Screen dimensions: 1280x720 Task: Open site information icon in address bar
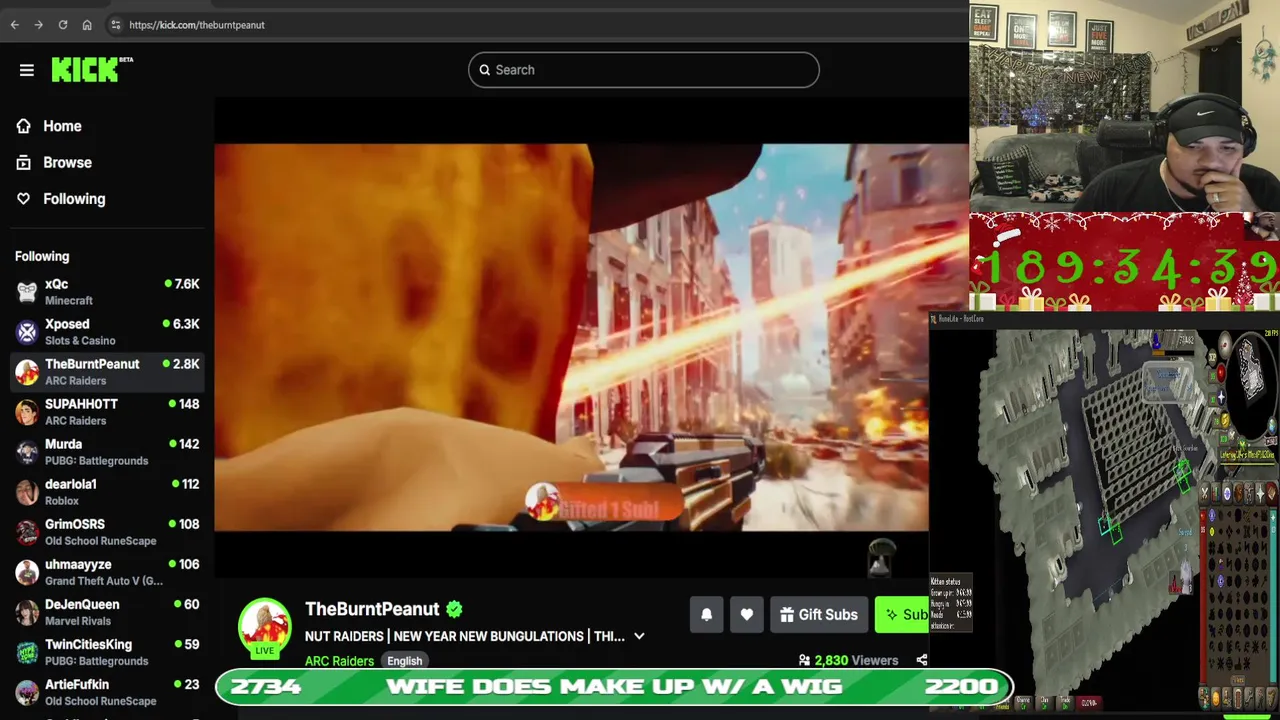pos(115,25)
